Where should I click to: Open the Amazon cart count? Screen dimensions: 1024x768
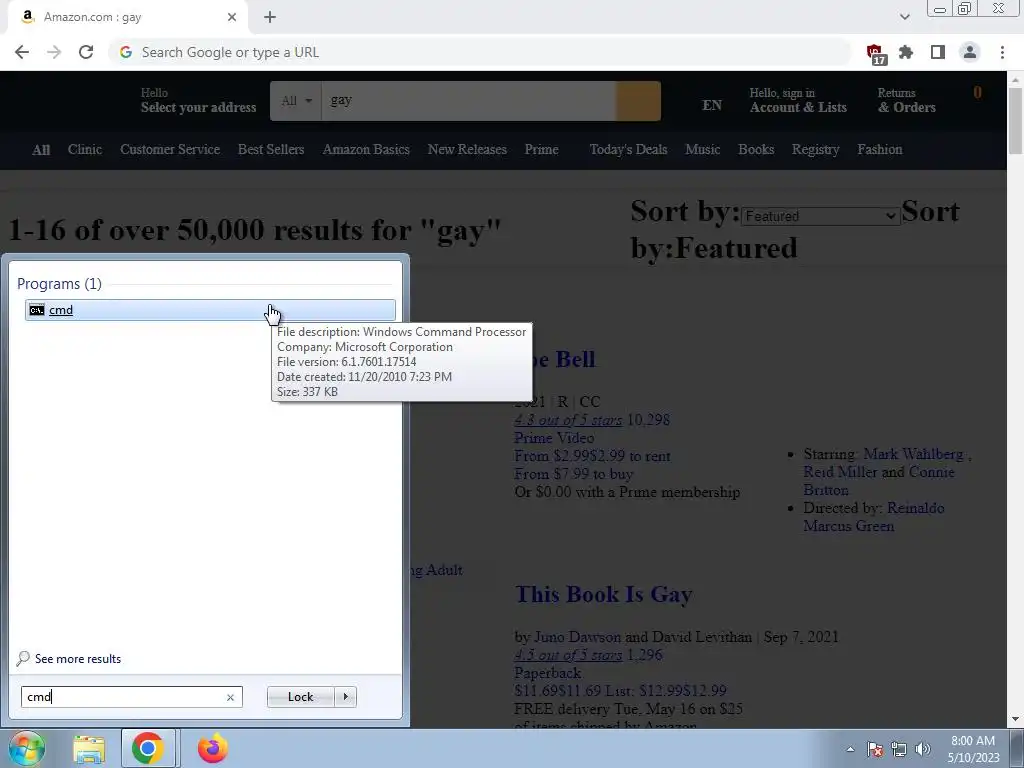coord(978,93)
